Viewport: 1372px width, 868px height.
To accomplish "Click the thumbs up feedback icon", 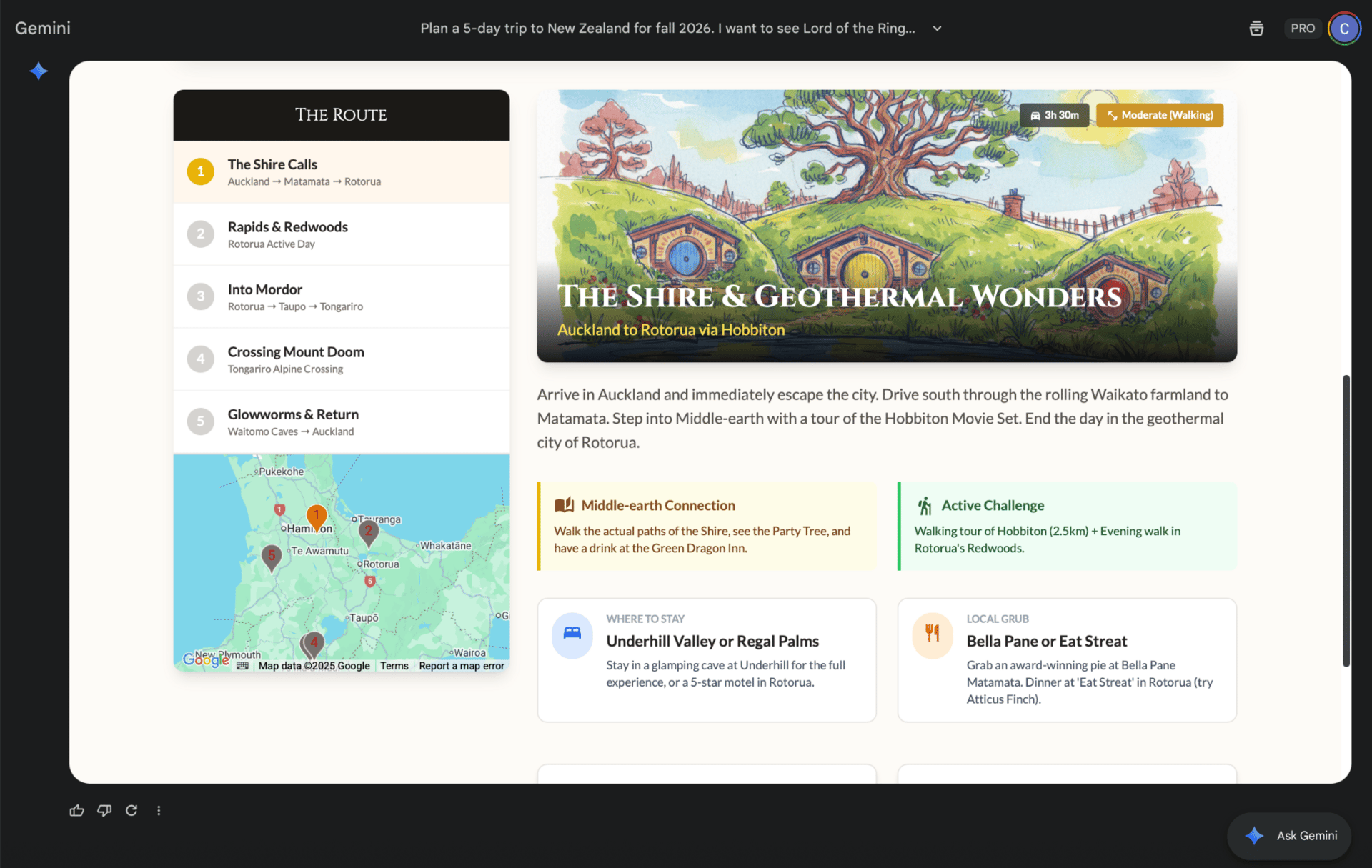I will point(76,810).
